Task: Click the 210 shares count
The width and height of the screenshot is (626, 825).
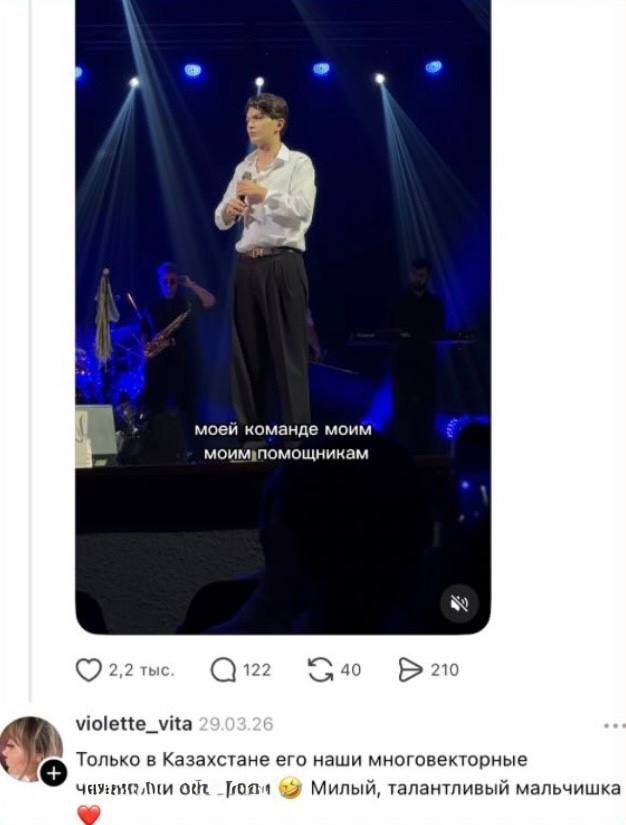Action: click(x=445, y=670)
